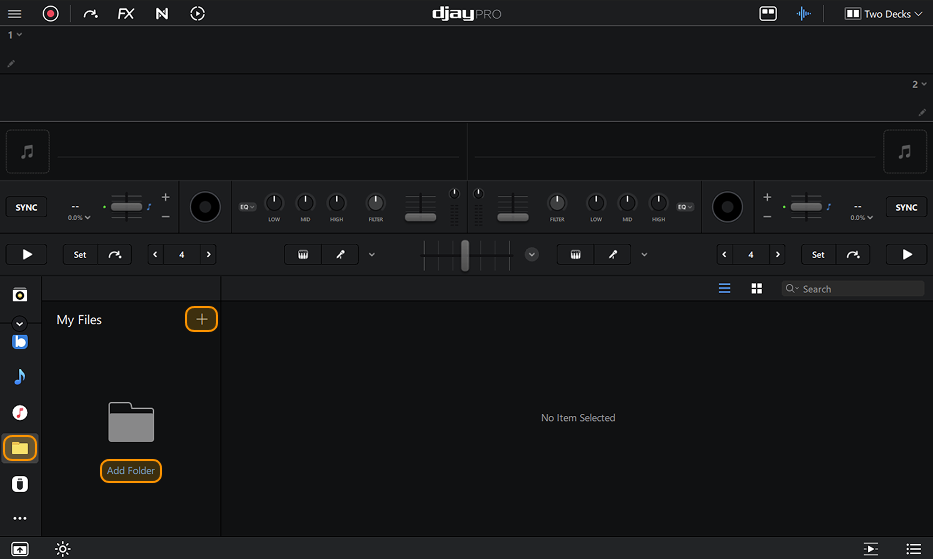This screenshot has width=933, height=559.
Task: Decrease left deck tempo with minus
Action: coord(165,217)
